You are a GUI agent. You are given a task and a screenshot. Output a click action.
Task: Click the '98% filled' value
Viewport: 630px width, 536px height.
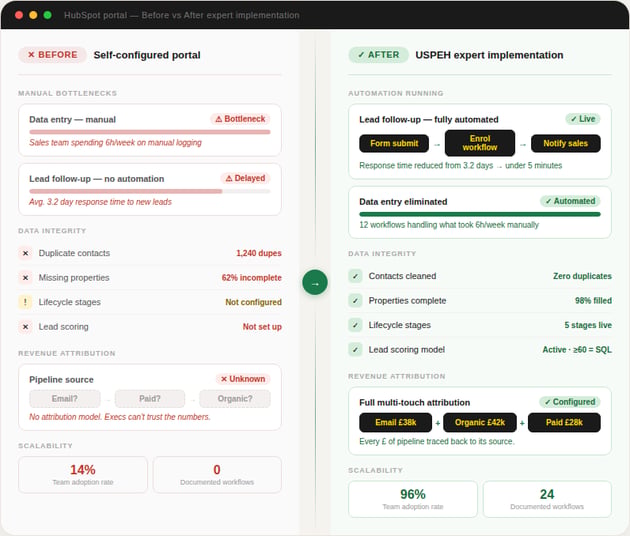(593, 301)
